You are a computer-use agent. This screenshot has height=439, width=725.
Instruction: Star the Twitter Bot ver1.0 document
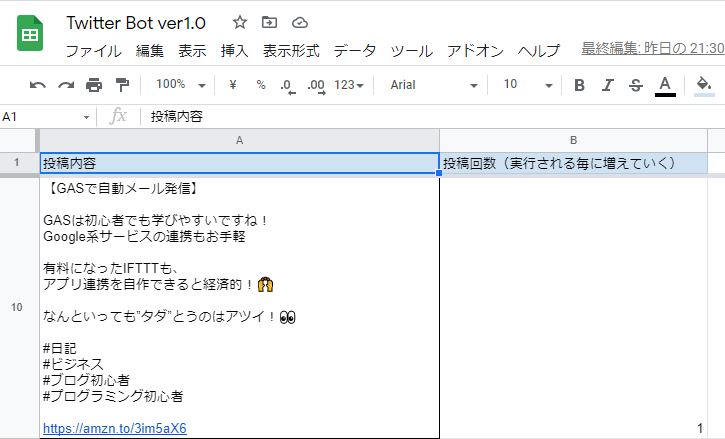tap(240, 22)
